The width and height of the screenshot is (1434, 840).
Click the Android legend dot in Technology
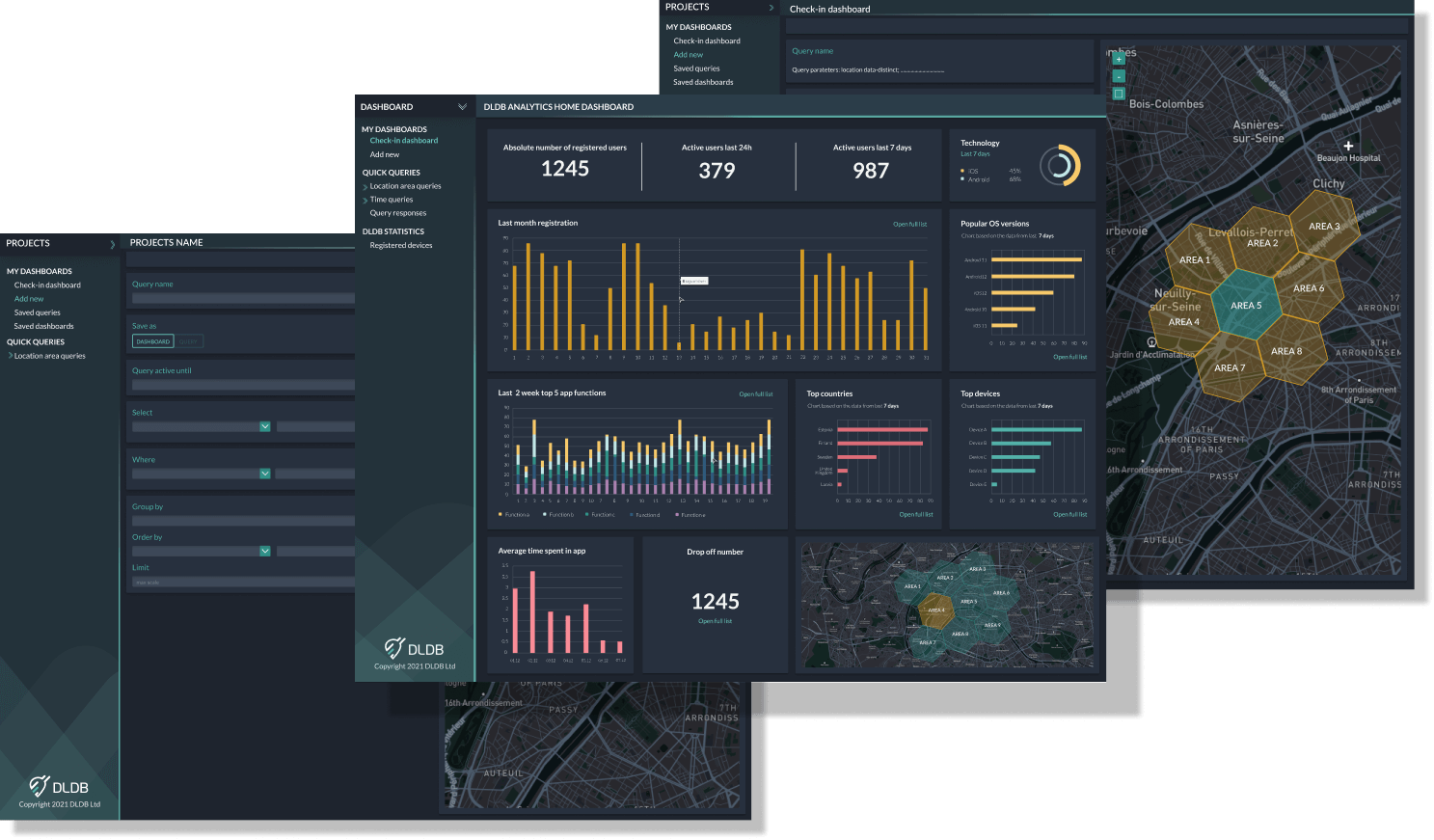[962, 179]
